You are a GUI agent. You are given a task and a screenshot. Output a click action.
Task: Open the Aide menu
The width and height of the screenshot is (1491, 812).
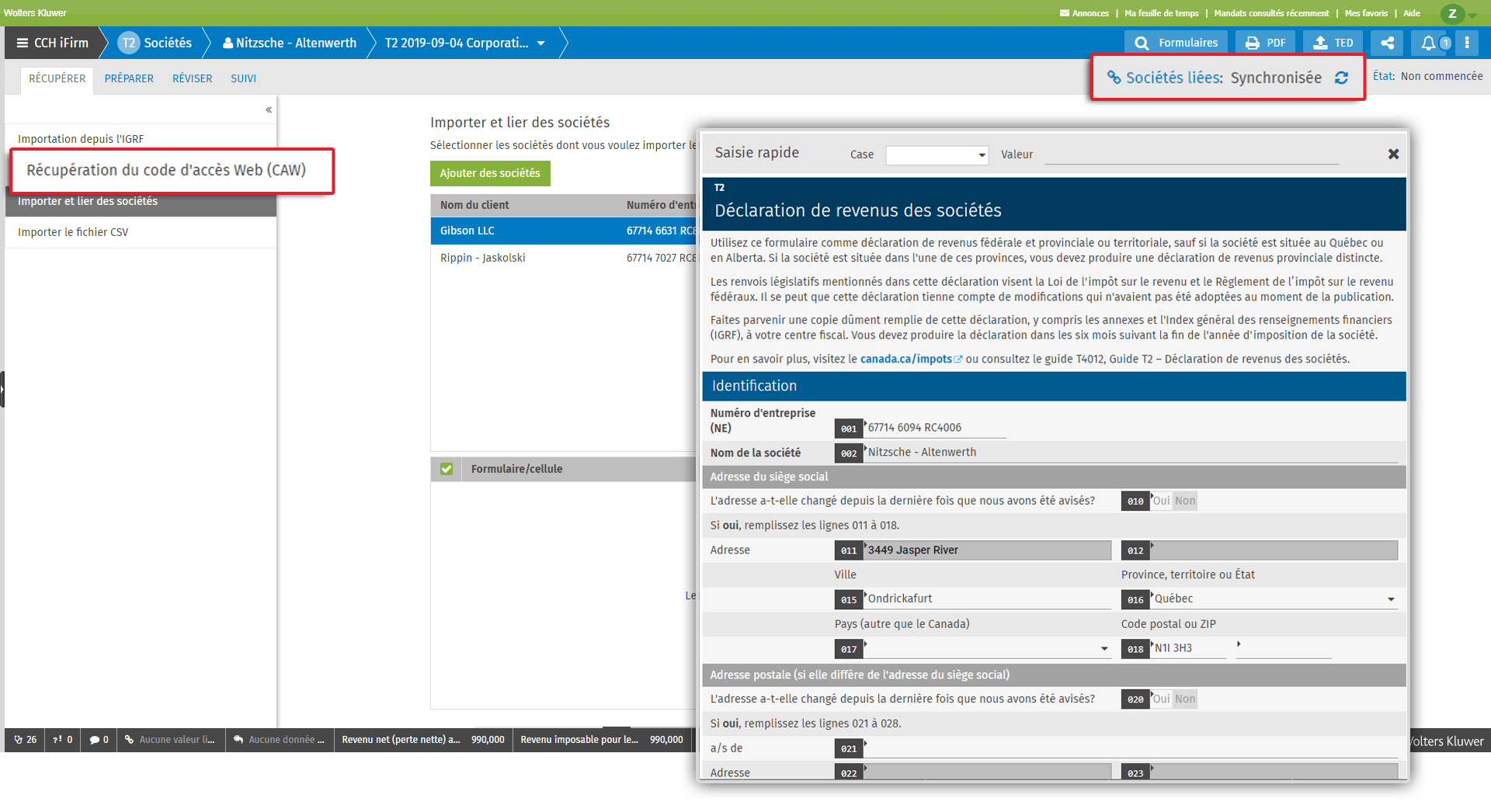(1412, 13)
